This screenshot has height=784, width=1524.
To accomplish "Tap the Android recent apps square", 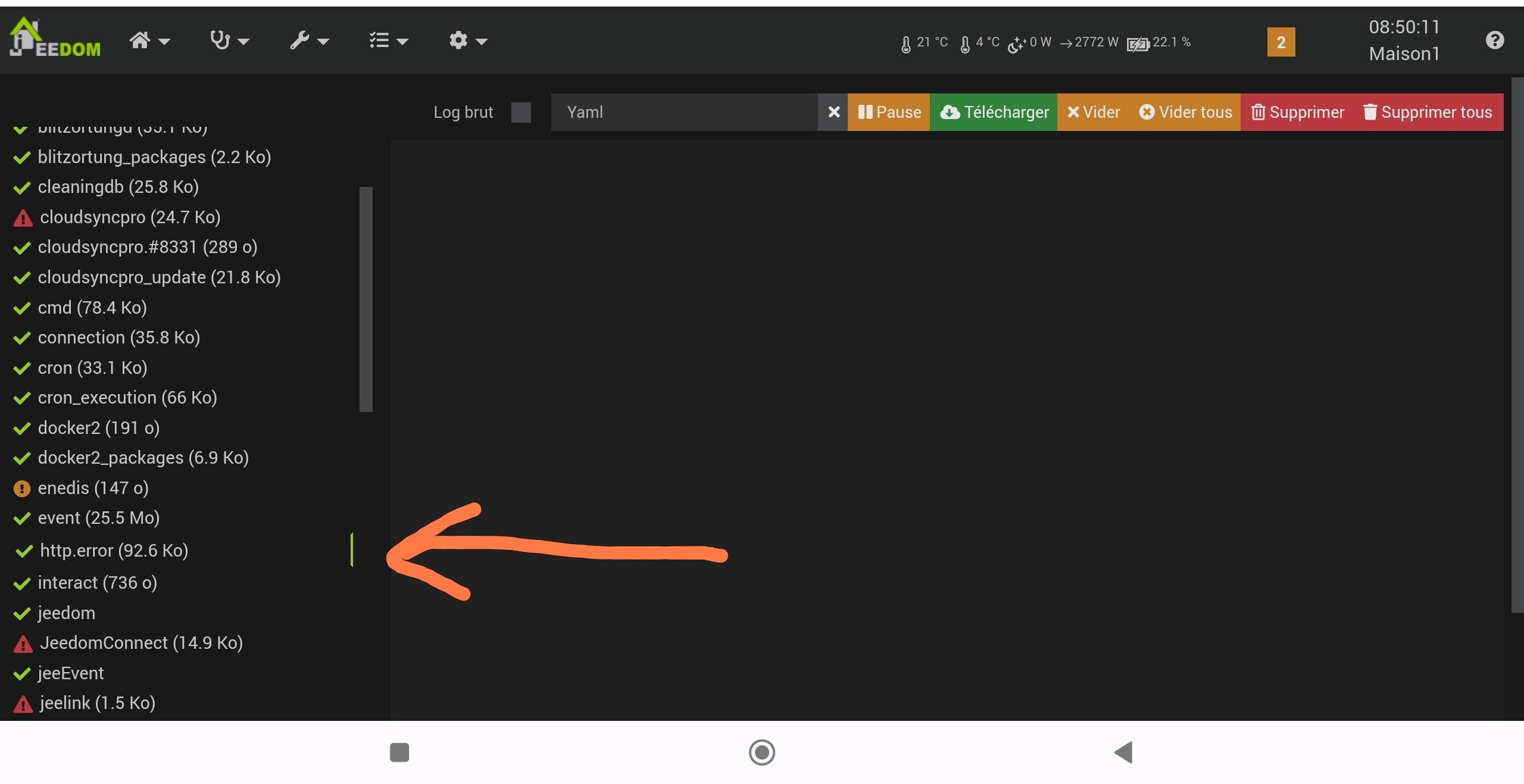I will [x=399, y=752].
